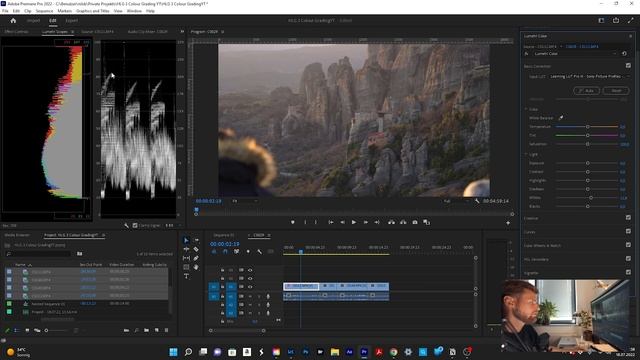Create new bin in Project panel
The height and width of the screenshot is (360, 640).
pyautogui.click(x=146, y=330)
